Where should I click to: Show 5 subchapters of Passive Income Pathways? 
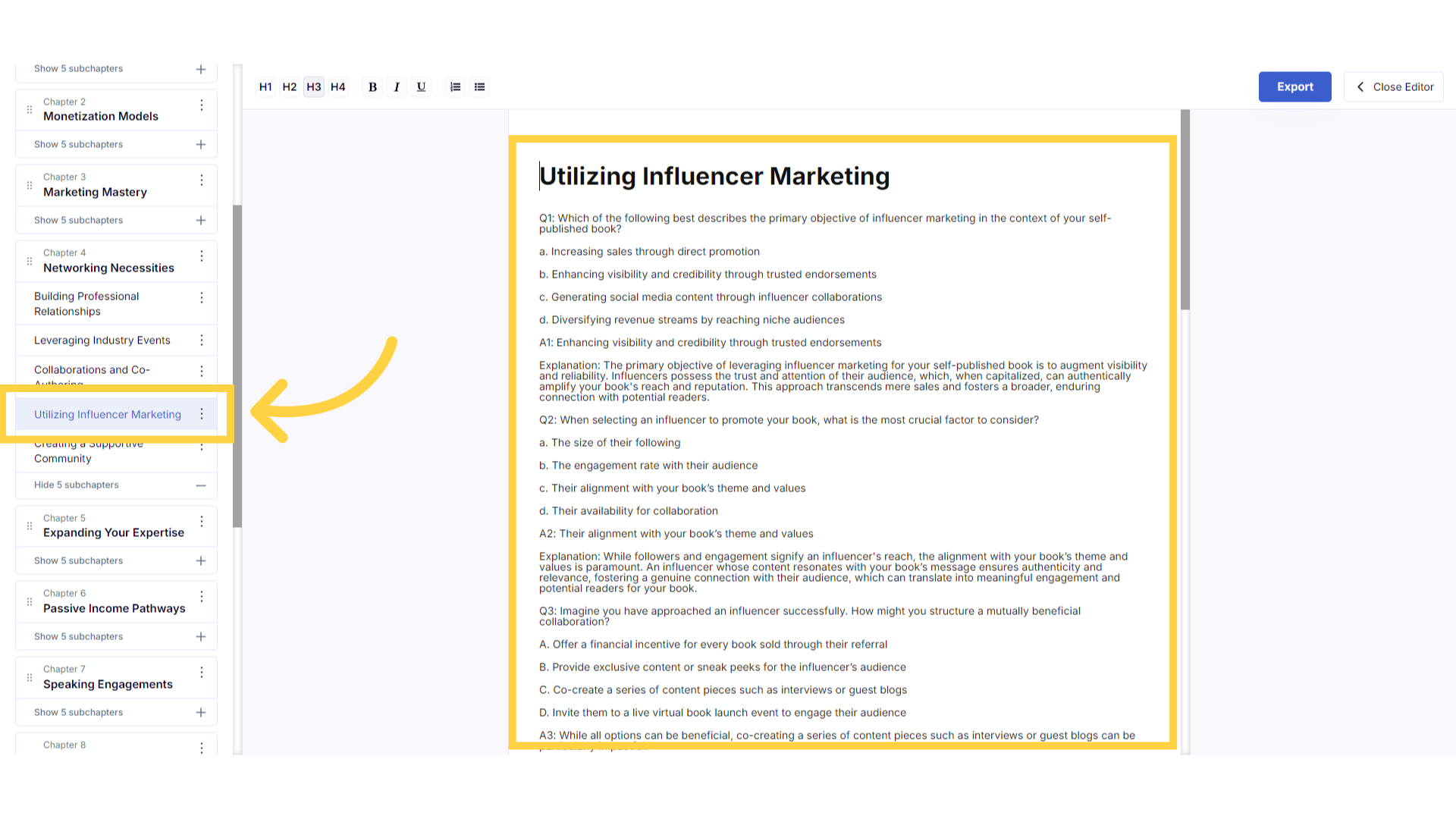tap(78, 636)
